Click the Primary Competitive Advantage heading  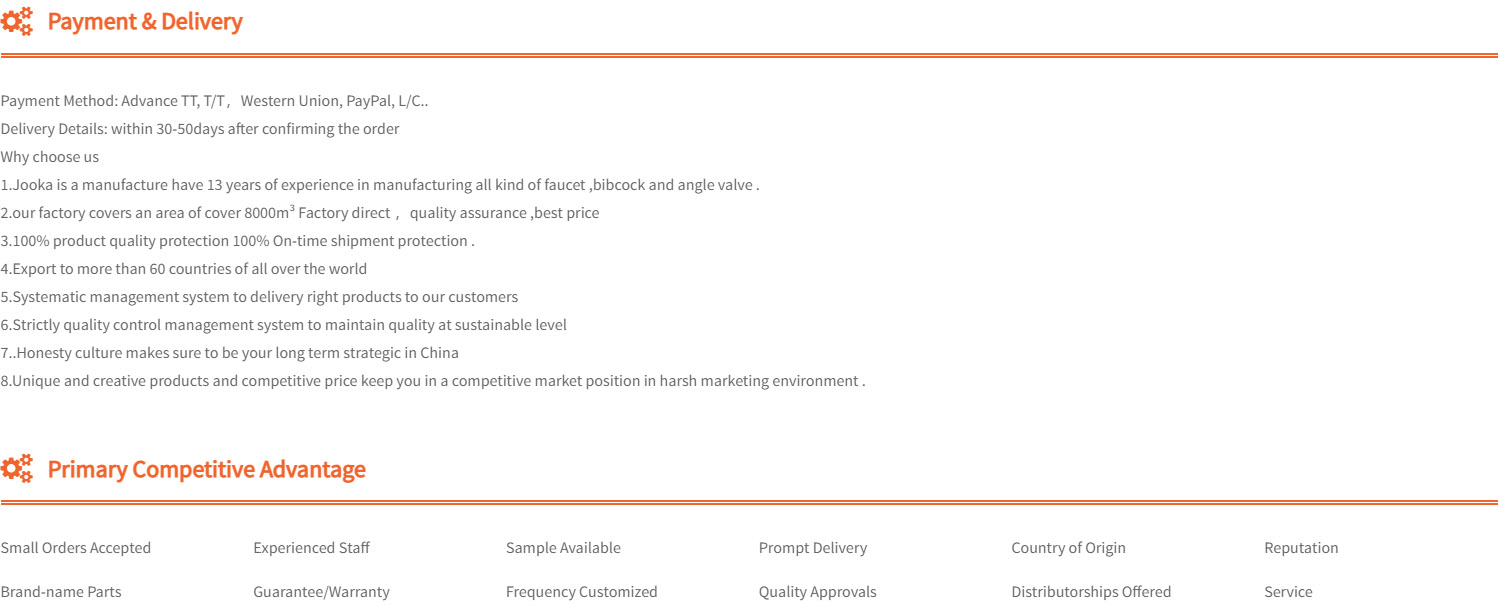pos(207,469)
